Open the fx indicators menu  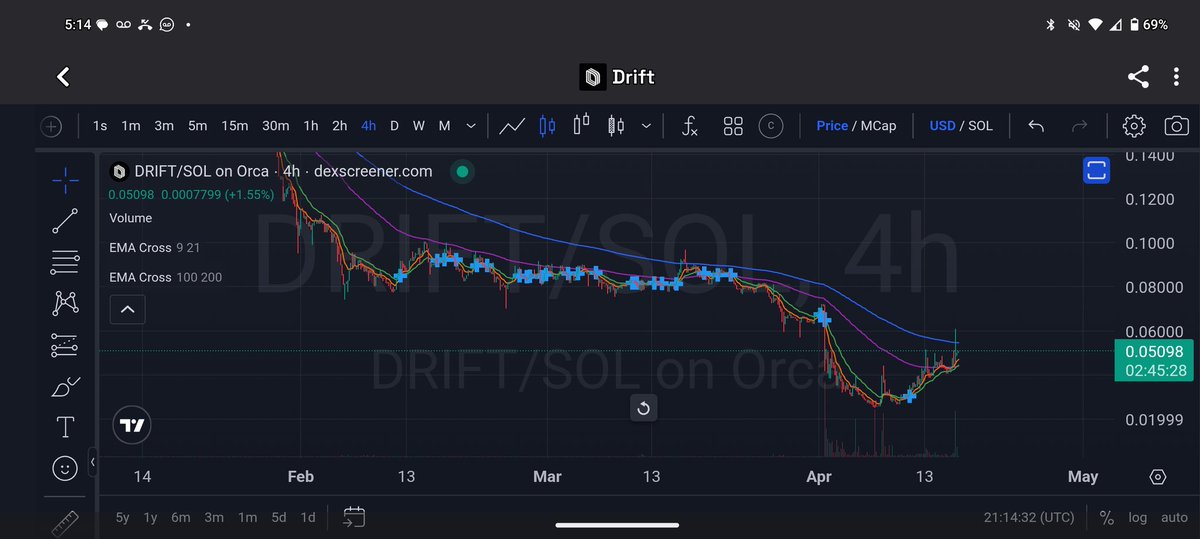coord(690,126)
